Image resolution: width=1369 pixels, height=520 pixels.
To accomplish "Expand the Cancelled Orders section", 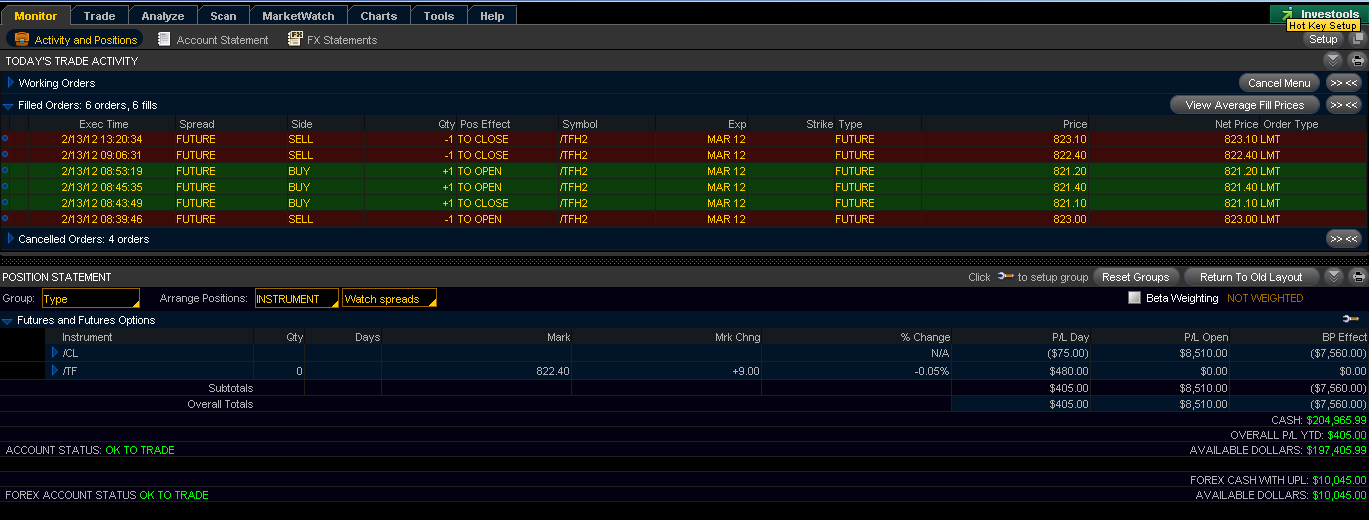I will click(x=11, y=239).
